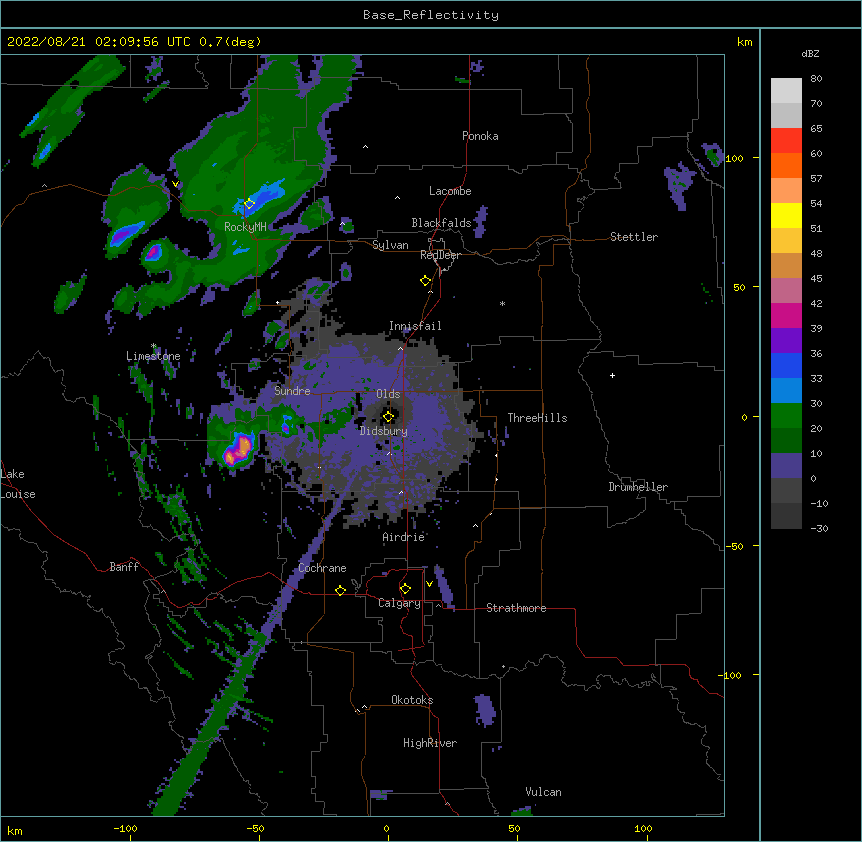Select the Banff label on the map
Screen dimensions: 862x842
coord(124,567)
